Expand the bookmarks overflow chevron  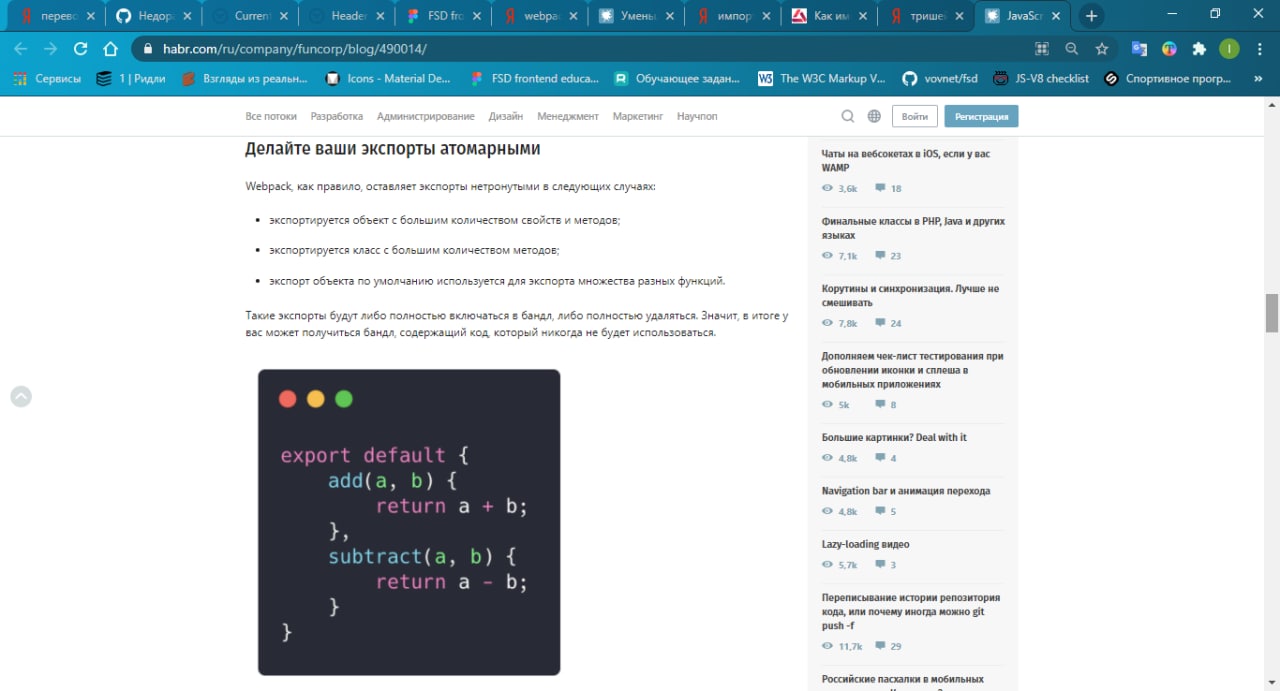click(1259, 78)
